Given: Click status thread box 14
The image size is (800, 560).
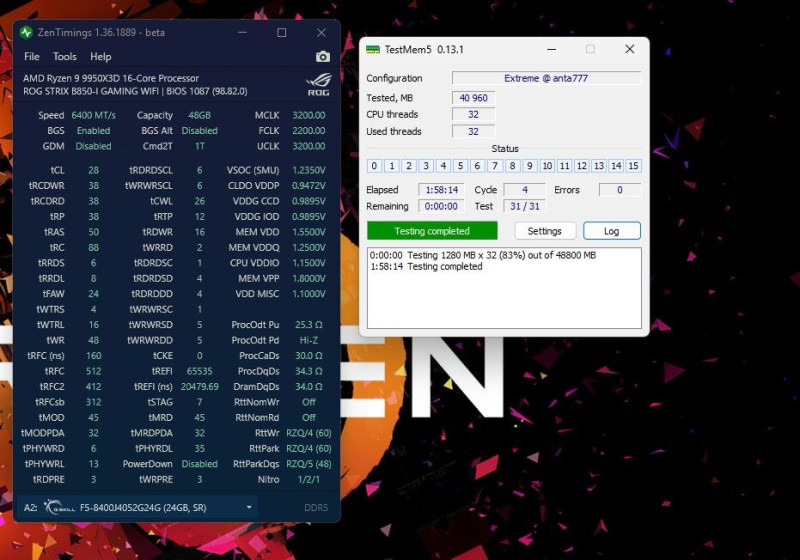Looking at the screenshot, I should [x=616, y=166].
